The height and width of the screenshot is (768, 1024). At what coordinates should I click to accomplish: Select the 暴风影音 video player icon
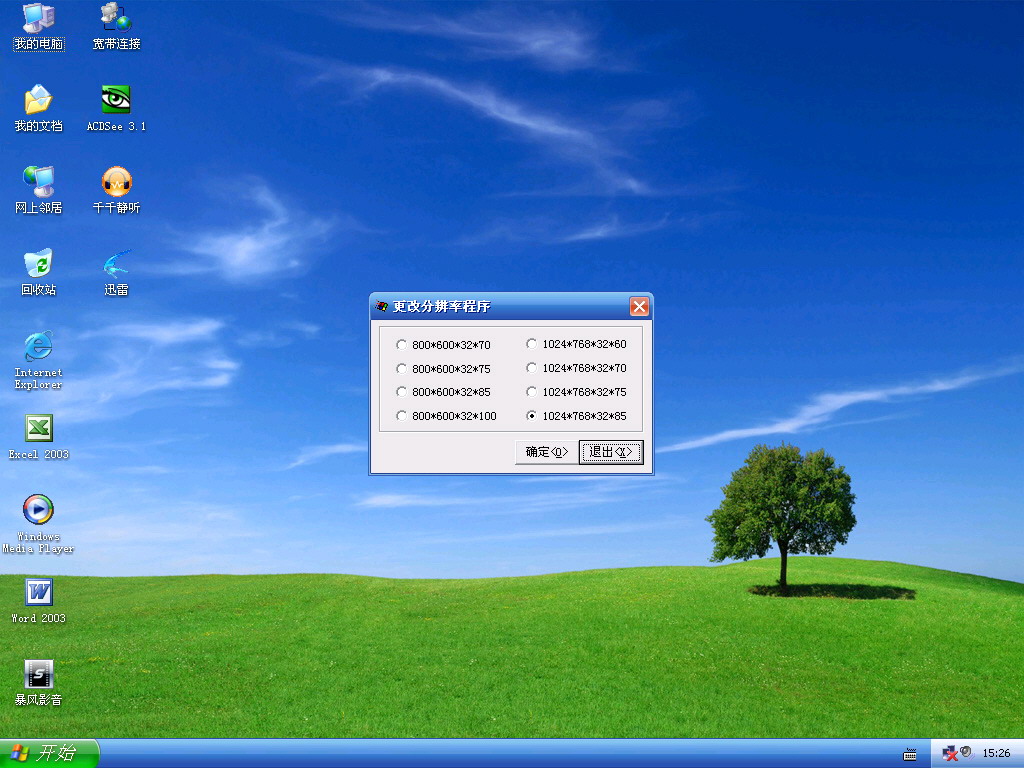tap(39, 682)
